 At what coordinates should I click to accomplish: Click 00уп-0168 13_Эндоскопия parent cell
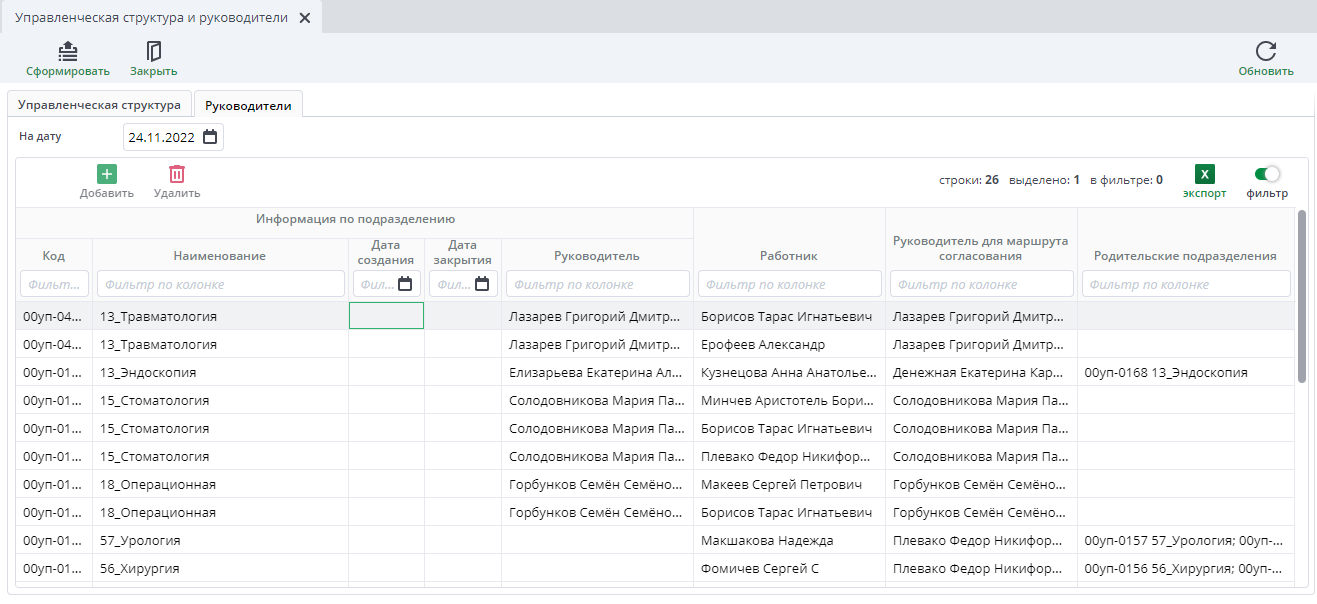pyautogui.click(x=1185, y=372)
